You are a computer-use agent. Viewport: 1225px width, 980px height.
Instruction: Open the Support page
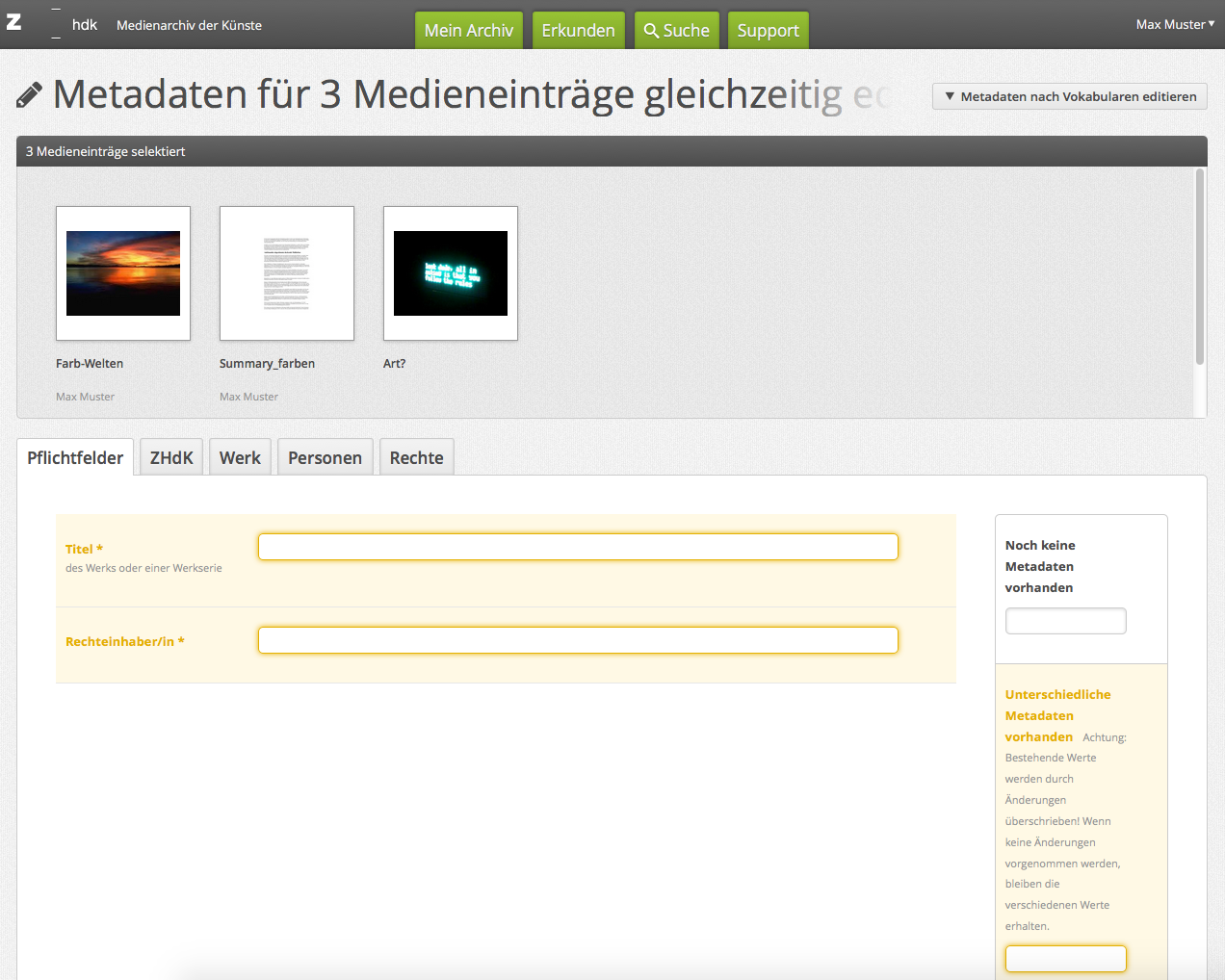[768, 31]
